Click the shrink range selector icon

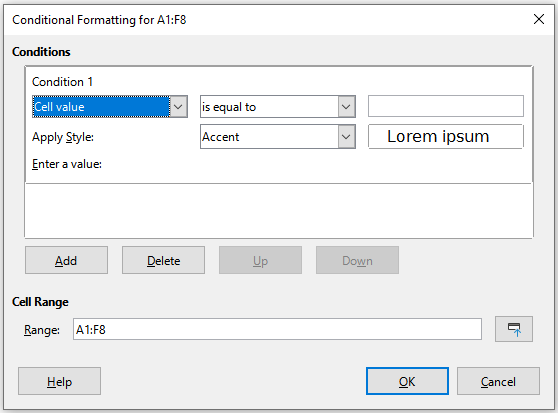tap(514, 329)
